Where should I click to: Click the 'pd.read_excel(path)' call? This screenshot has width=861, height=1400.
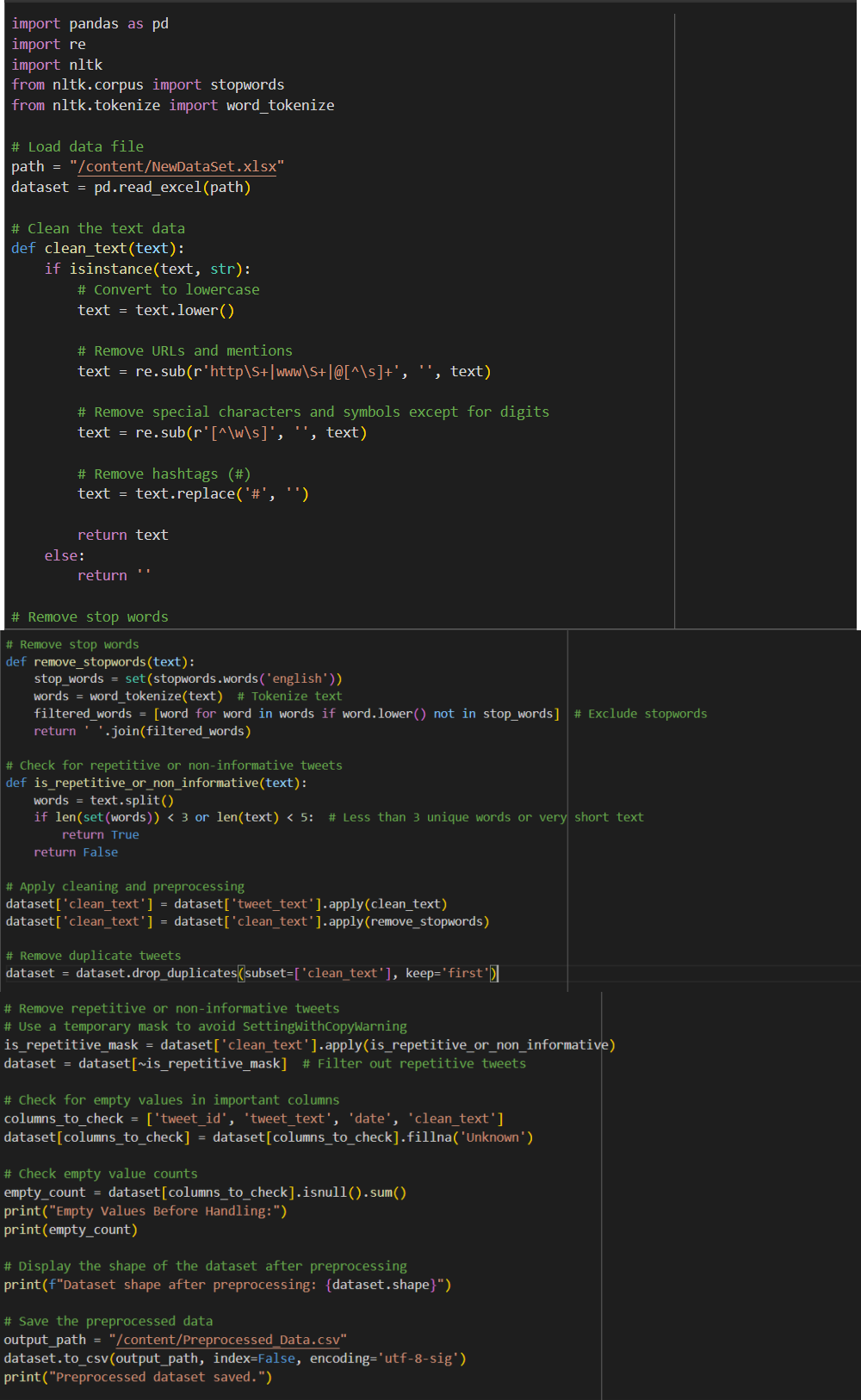(x=172, y=188)
